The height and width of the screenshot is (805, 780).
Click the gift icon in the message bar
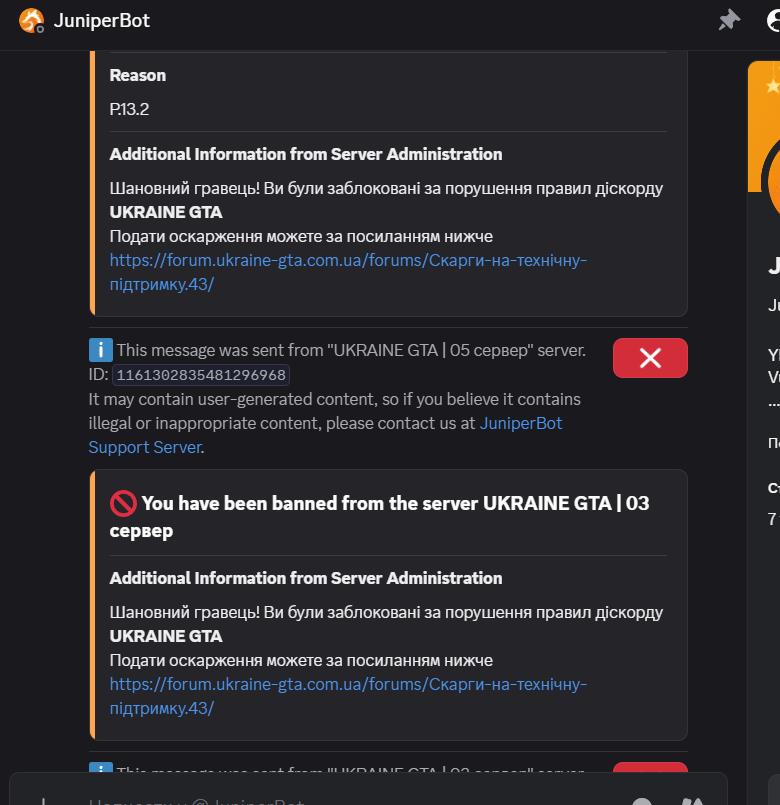tap(692, 801)
